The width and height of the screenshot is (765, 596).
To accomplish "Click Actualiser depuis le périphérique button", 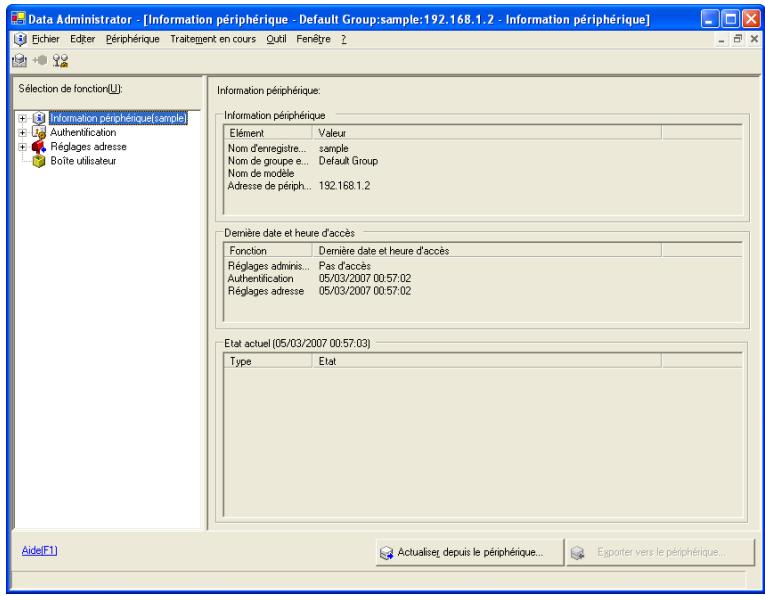I will 469,552.
